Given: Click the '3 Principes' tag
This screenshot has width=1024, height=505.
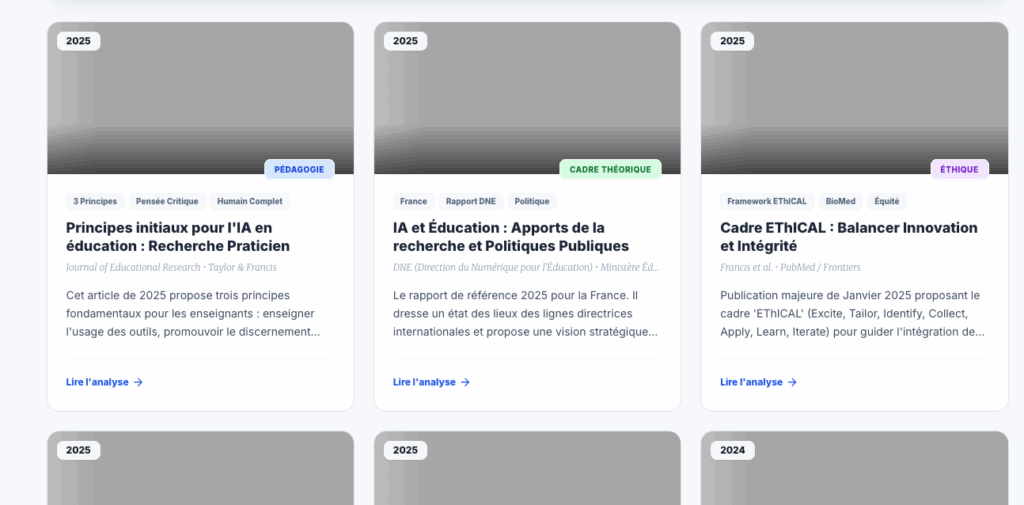Looking at the screenshot, I should (95, 201).
